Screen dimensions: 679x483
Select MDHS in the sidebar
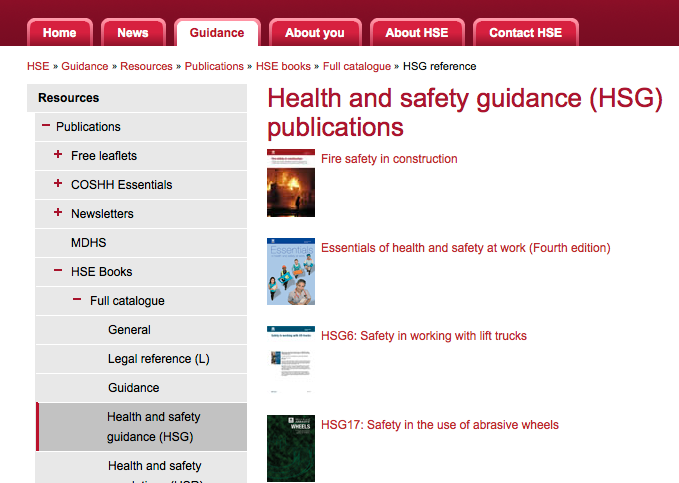(141, 243)
